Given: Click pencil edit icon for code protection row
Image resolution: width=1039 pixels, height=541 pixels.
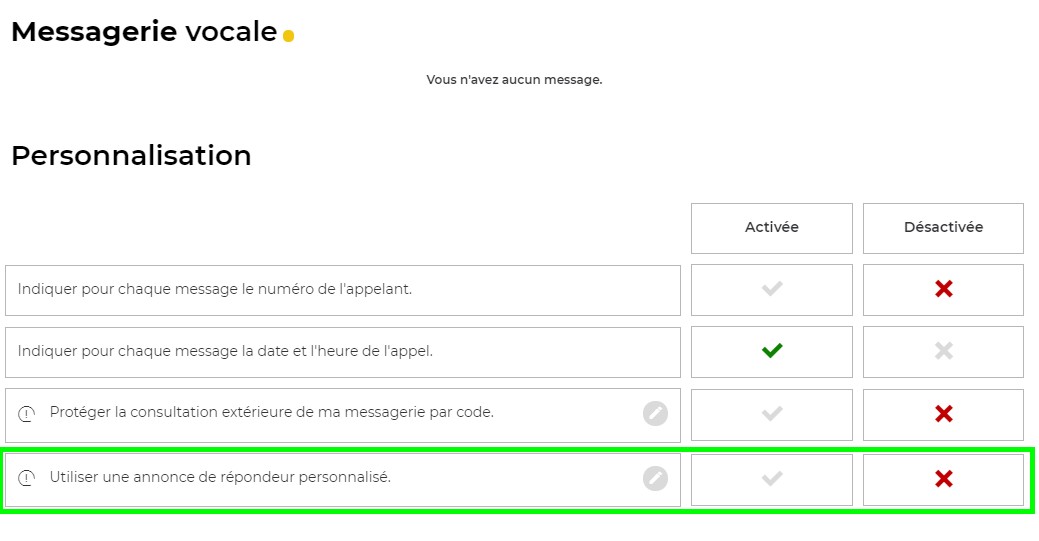Looking at the screenshot, I should pos(655,413).
